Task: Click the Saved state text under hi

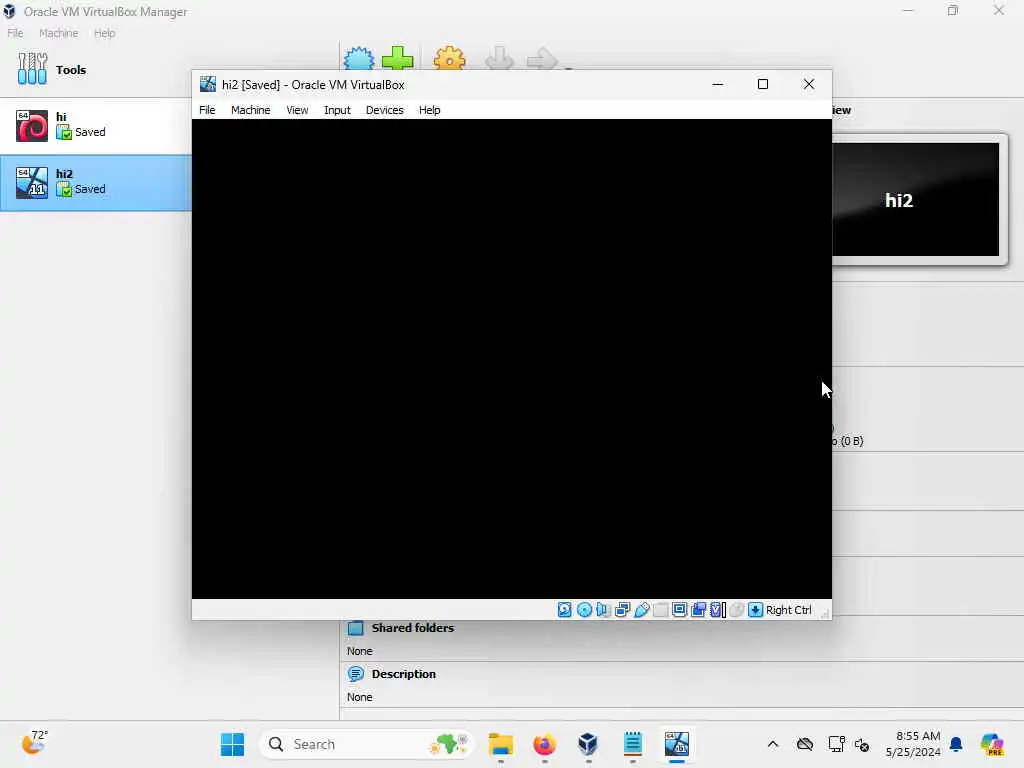Action: [x=90, y=132]
